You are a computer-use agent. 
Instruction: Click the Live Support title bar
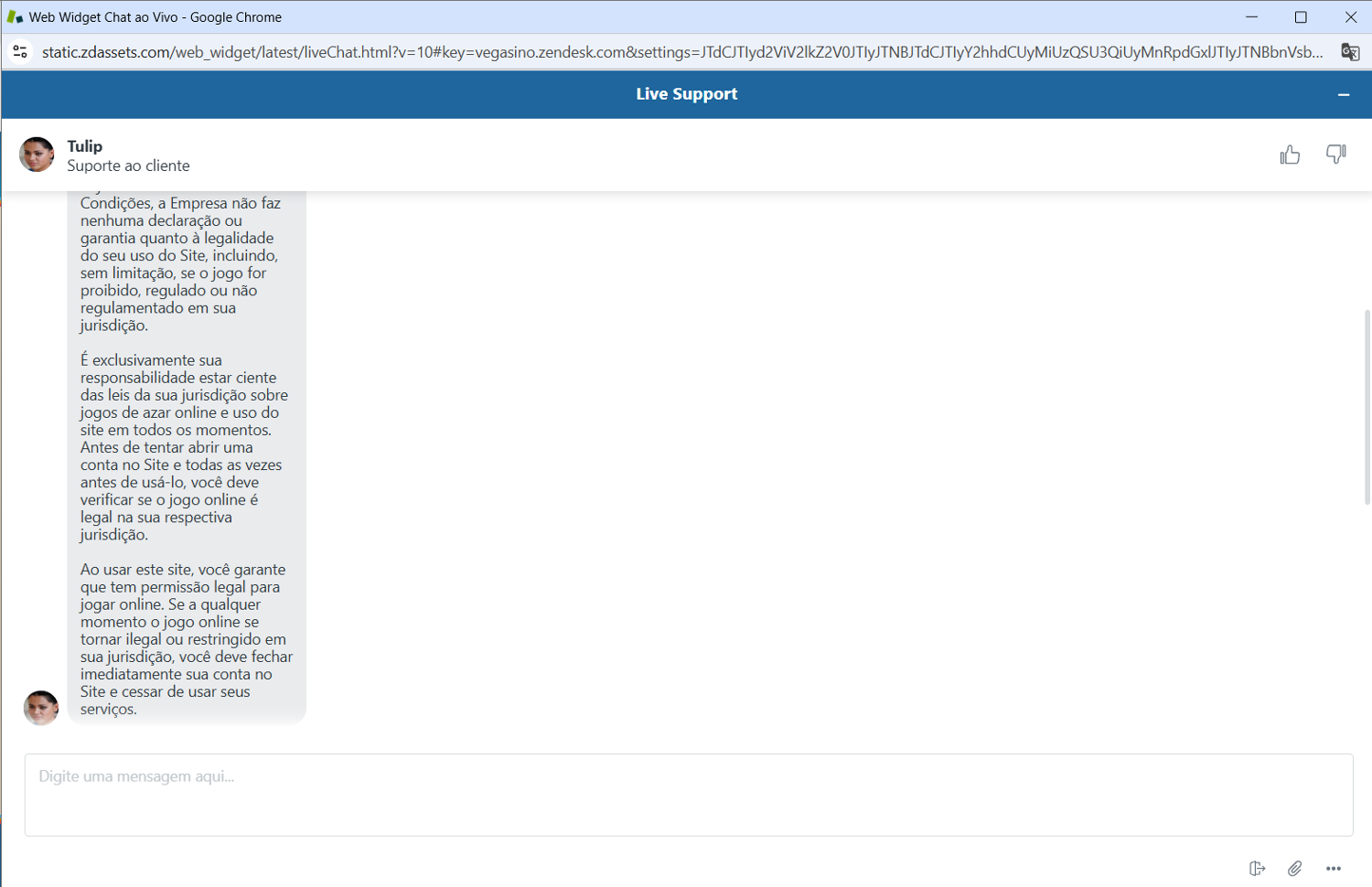[686, 94]
